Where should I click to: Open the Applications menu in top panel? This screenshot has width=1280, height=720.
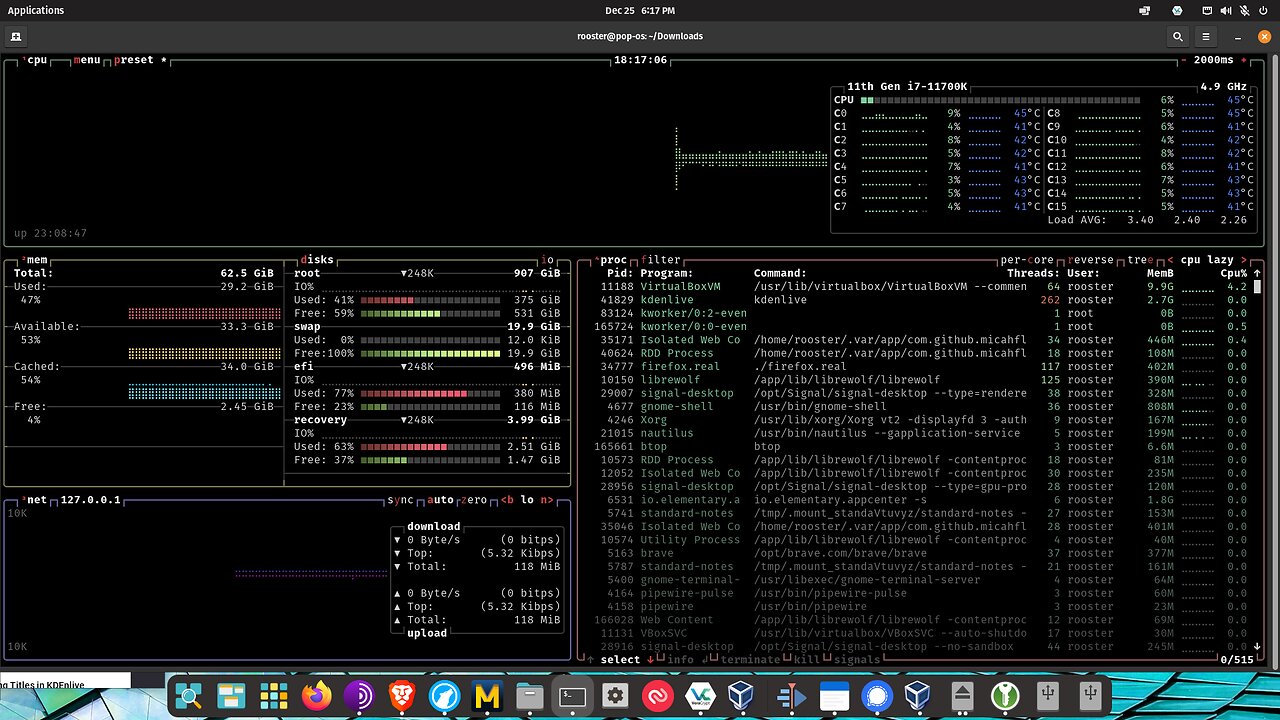pyautogui.click(x=36, y=10)
